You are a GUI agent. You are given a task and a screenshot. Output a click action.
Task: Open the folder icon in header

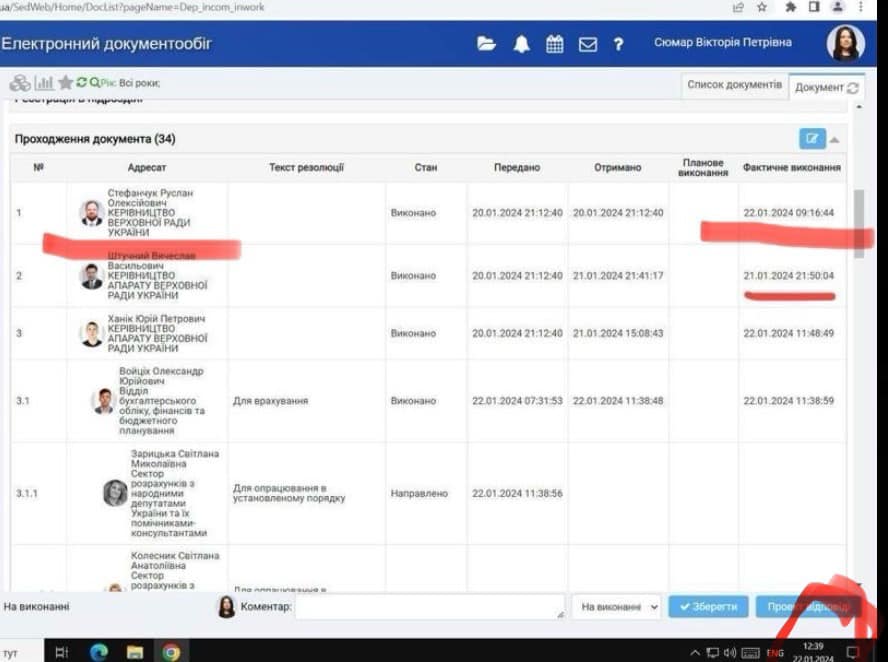click(x=486, y=44)
